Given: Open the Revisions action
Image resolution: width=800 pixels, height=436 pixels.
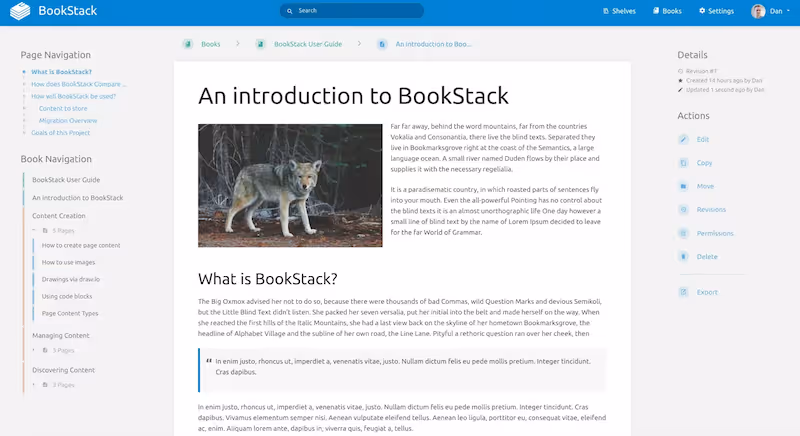Looking at the screenshot, I should [711, 210].
